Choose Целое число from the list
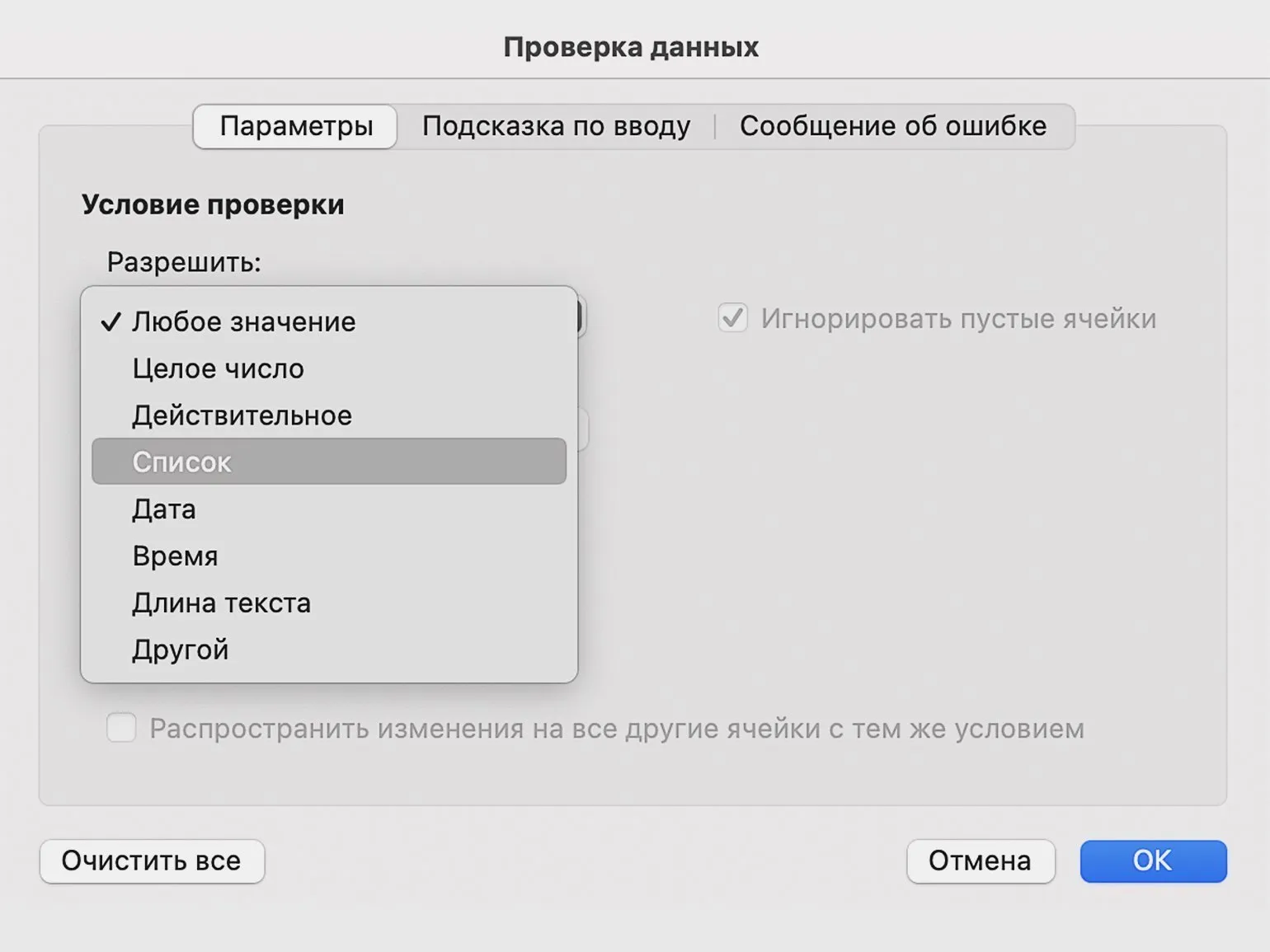The width and height of the screenshot is (1270, 952). coord(219,368)
